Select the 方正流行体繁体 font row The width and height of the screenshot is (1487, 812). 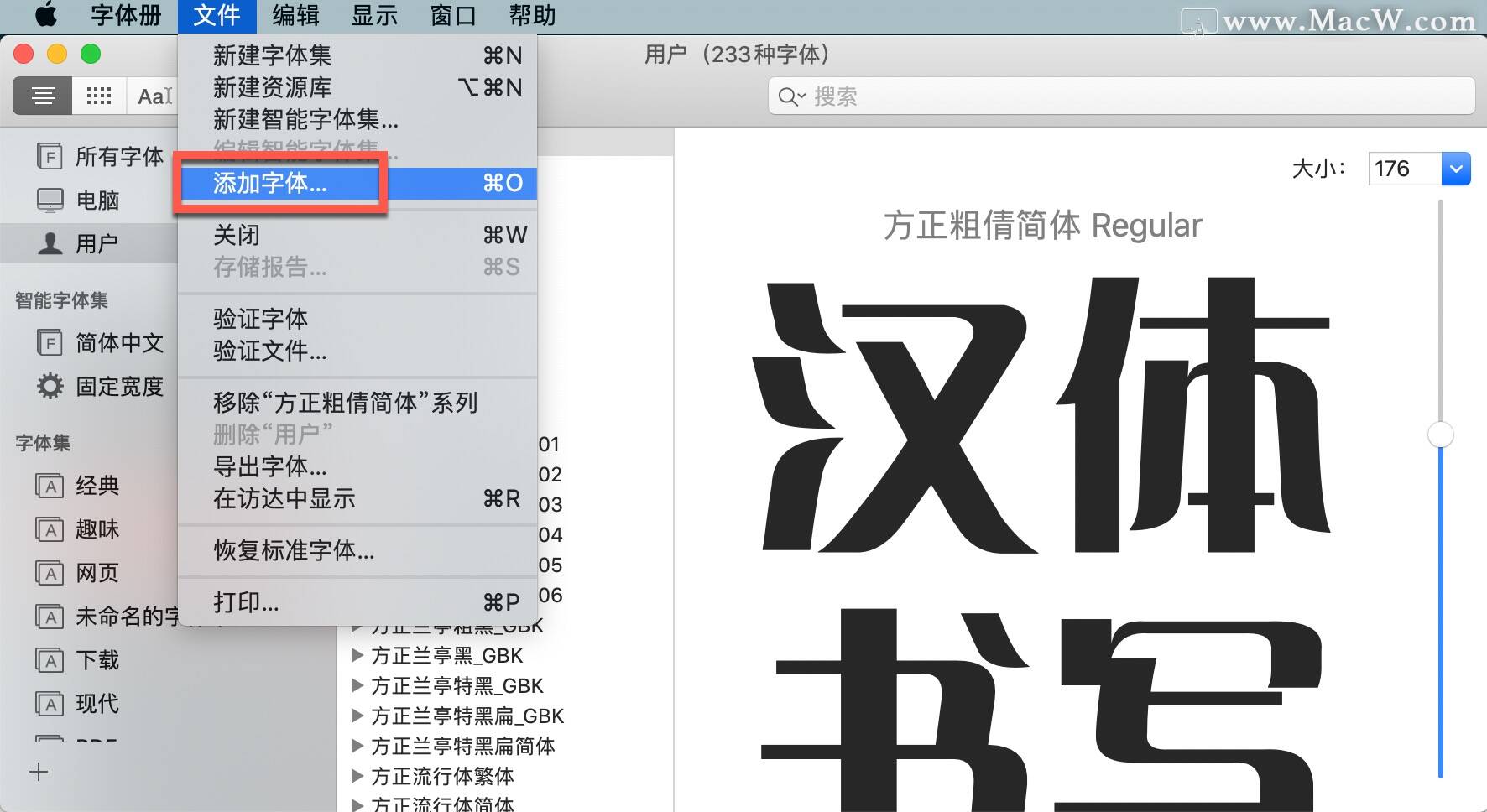point(505,776)
